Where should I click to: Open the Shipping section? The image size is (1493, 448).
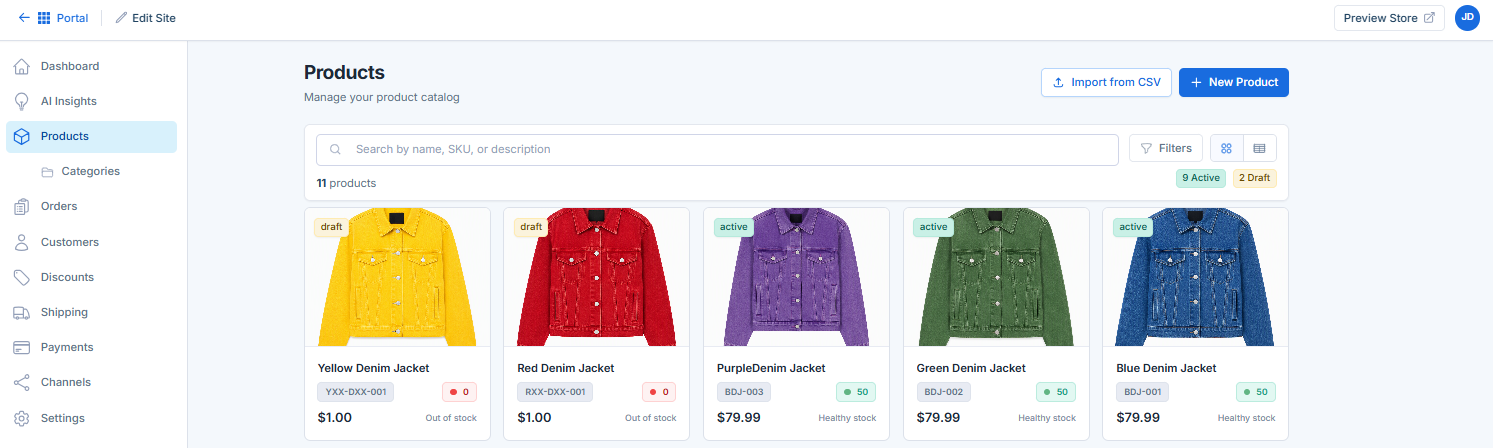coord(92,312)
